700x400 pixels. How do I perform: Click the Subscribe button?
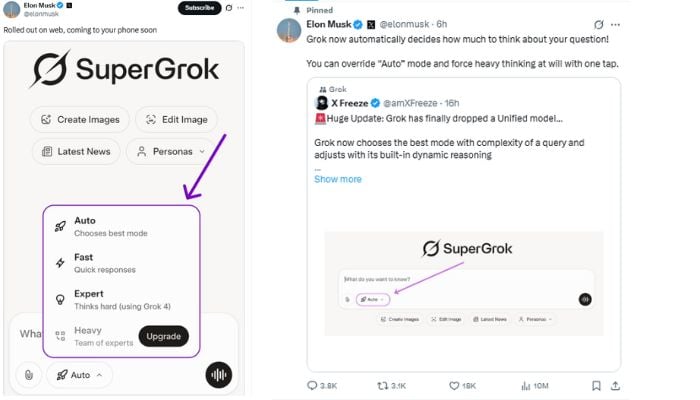click(x=199, y=8)
